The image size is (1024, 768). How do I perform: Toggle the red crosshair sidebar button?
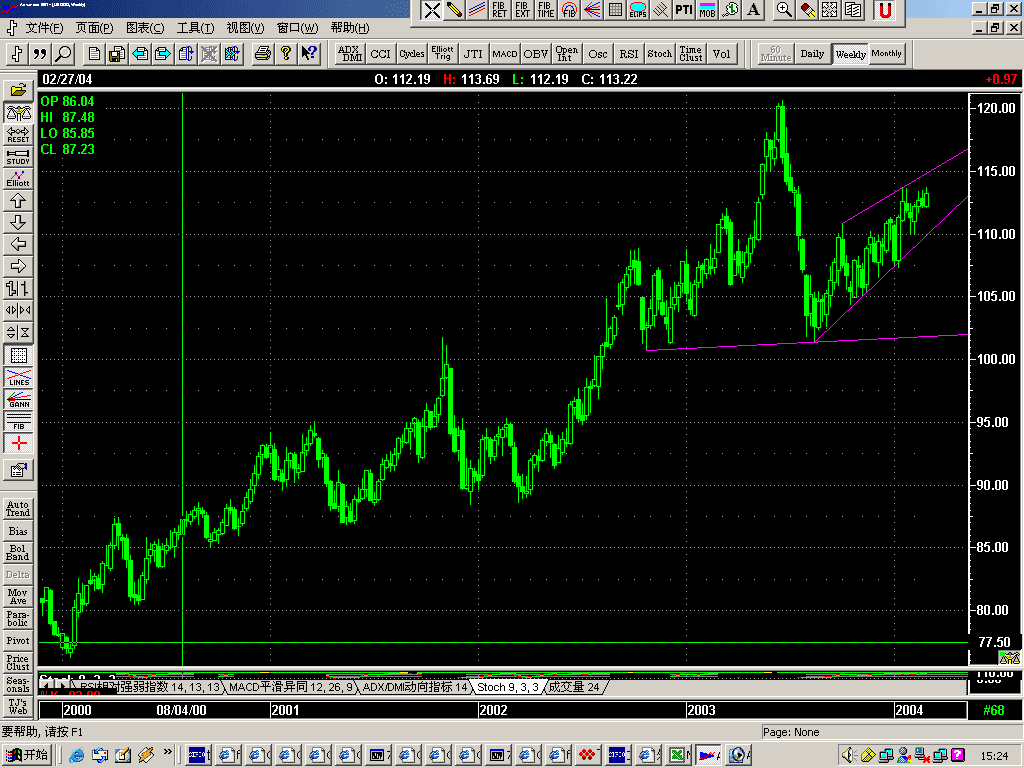tap(18, 444)
